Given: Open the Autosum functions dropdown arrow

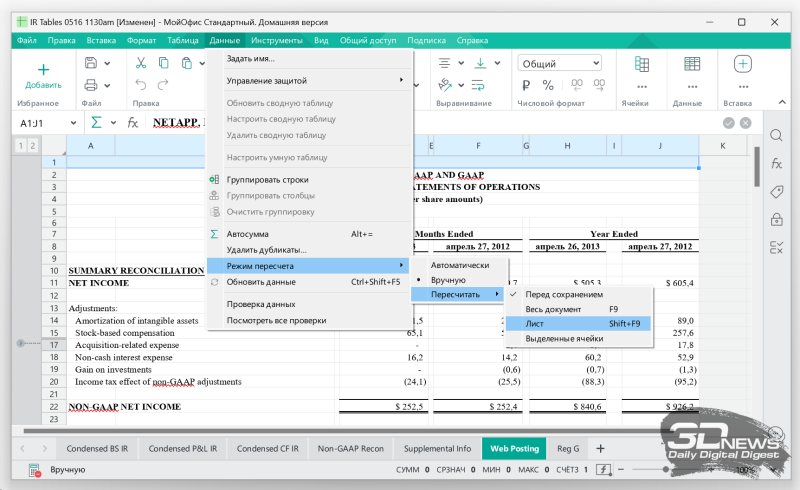Looking at the screenshot, I should (x=113, y=122).
